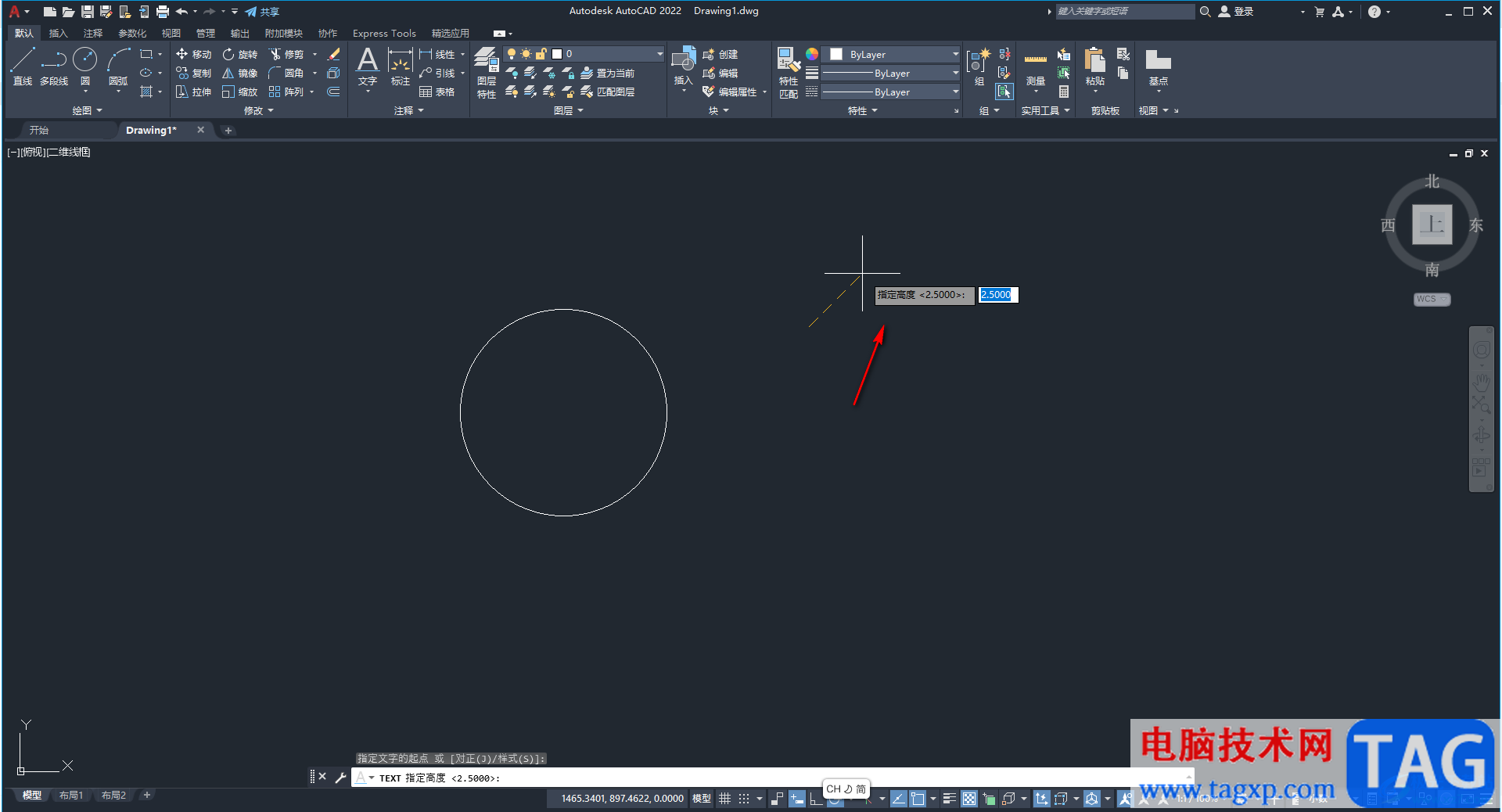The height and width of the screenshot is (812, 1502).
Task: Open the Text (文字) annotation tool
Action: tap(368, 66)
